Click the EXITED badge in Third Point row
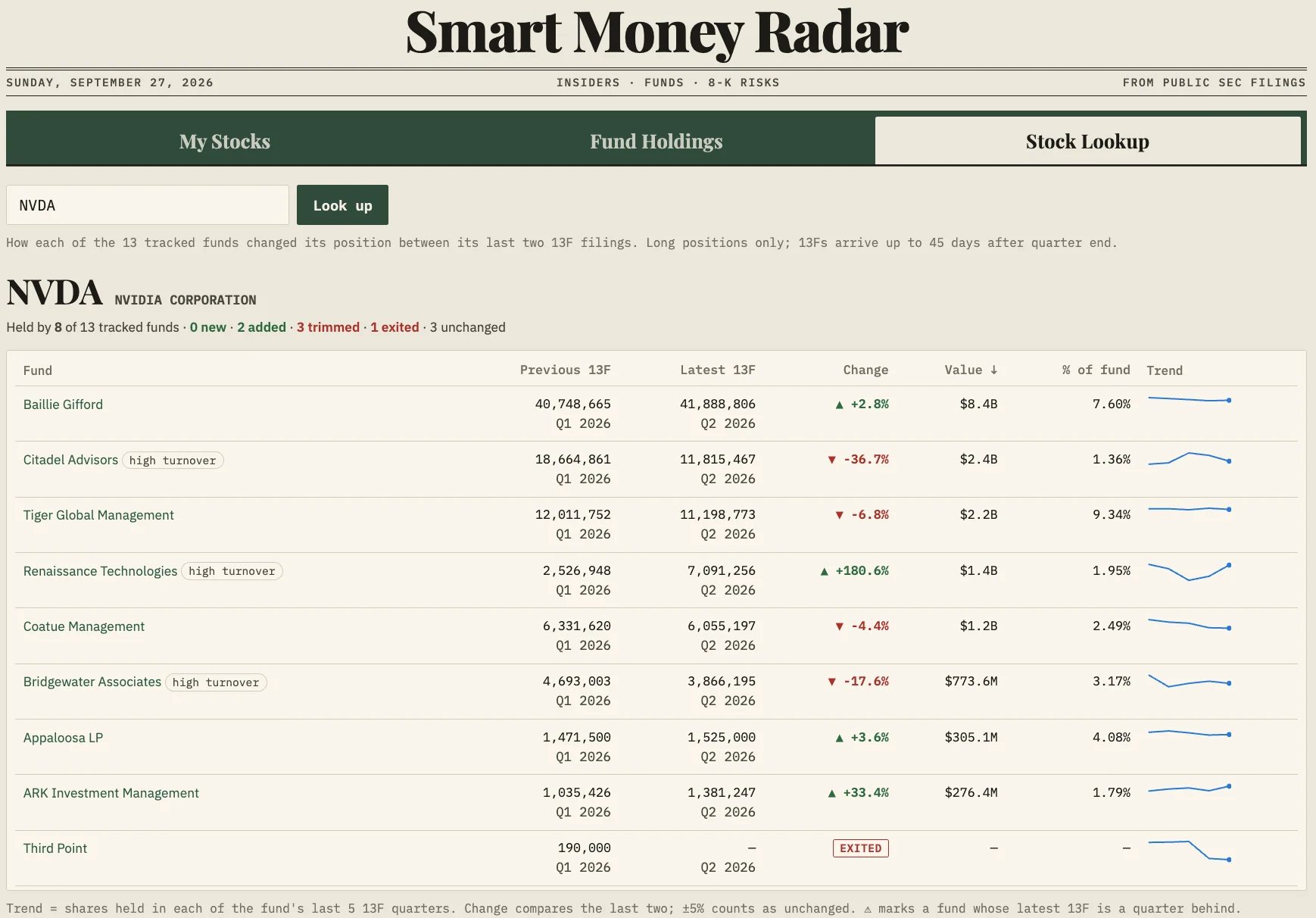 pos(861,848)
